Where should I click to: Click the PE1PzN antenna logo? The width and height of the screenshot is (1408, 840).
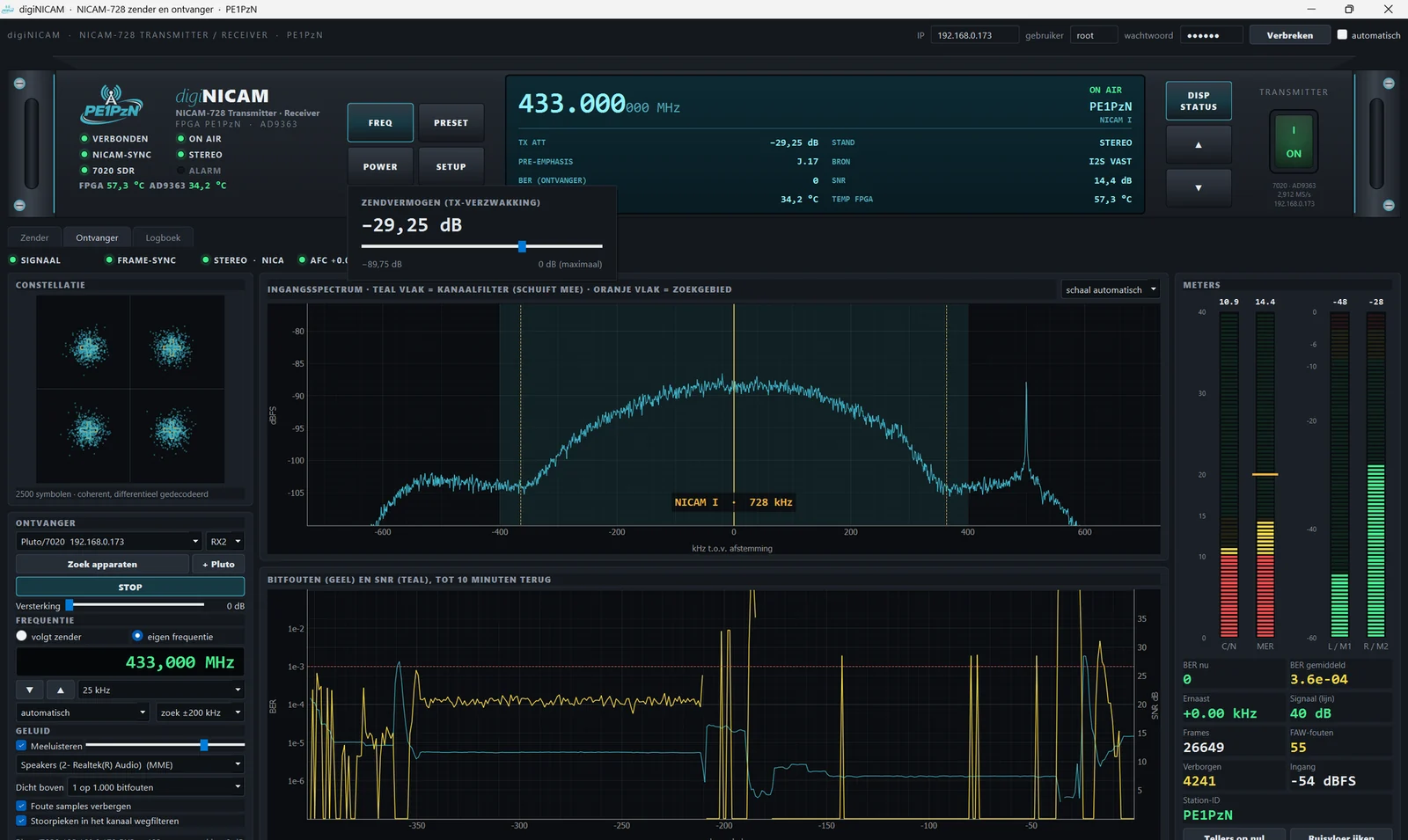tap(111, 106)
